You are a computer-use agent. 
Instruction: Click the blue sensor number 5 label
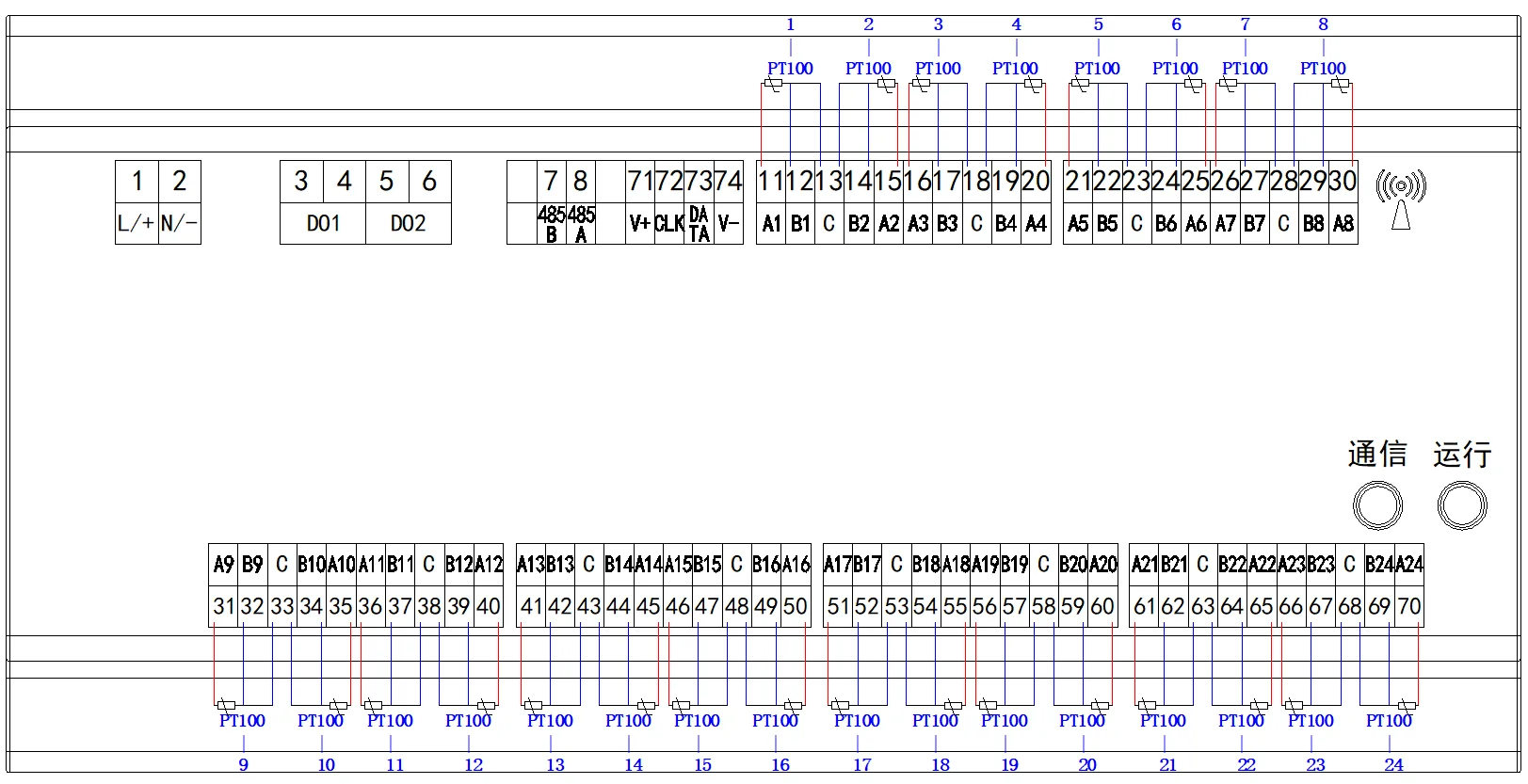point(1098,24)
